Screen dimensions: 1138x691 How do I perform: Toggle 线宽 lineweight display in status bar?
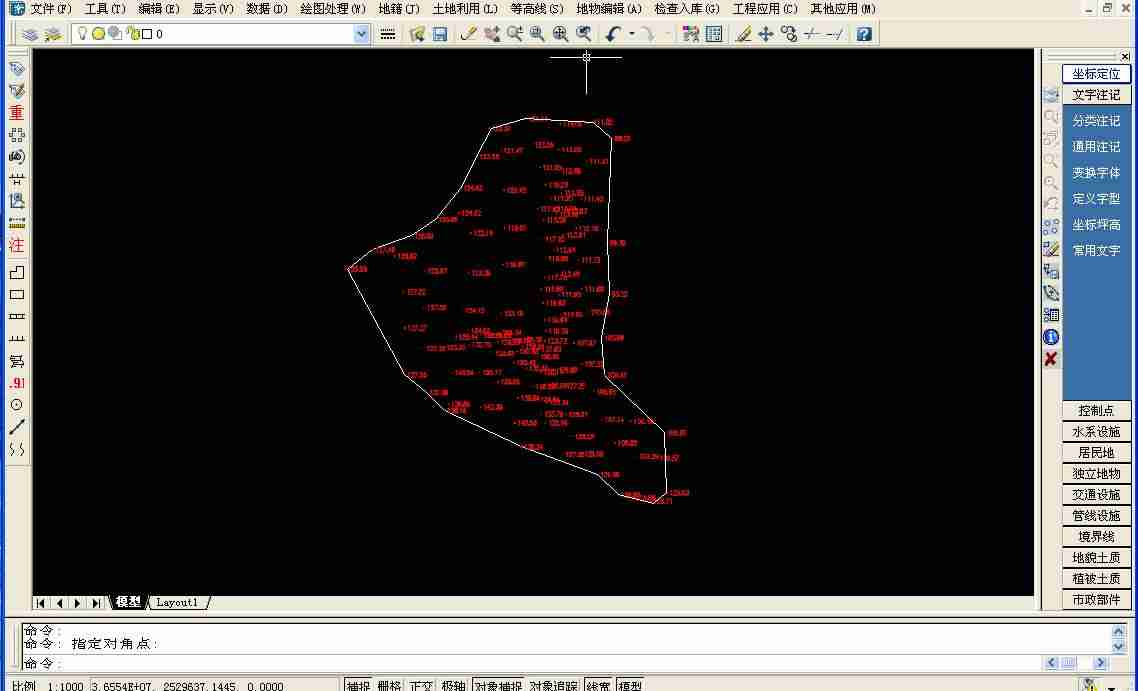pyautogui.click(x=598, y=684)
